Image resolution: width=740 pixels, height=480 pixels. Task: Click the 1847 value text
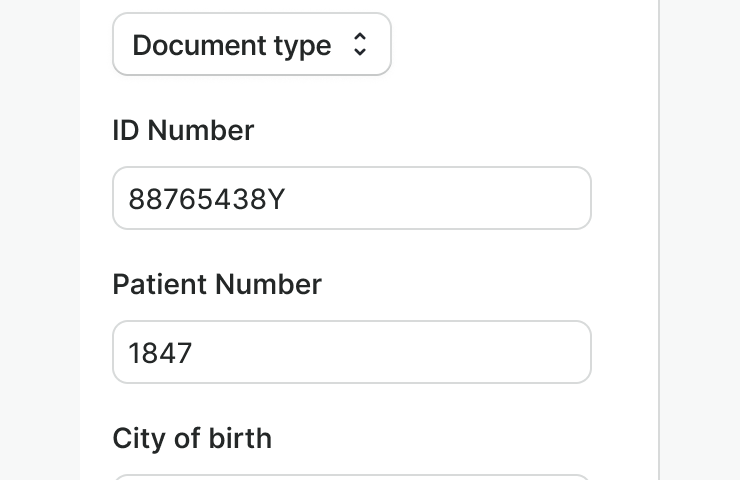tap(160, 353)
